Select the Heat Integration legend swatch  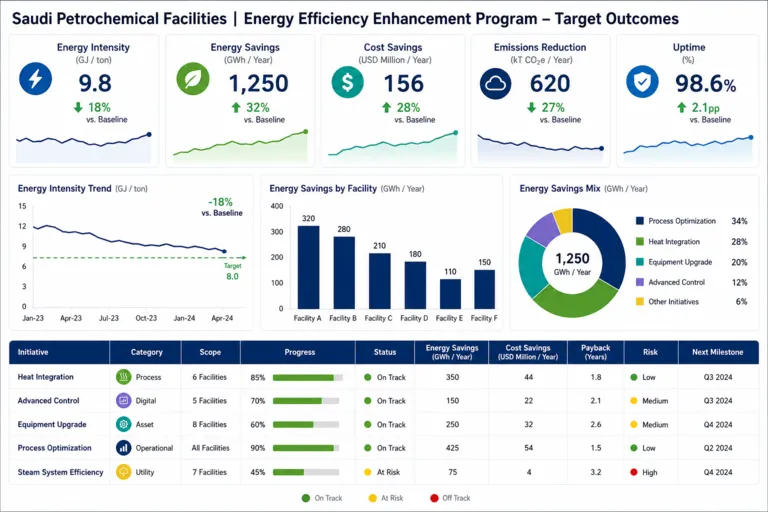[x=640, y=242]
